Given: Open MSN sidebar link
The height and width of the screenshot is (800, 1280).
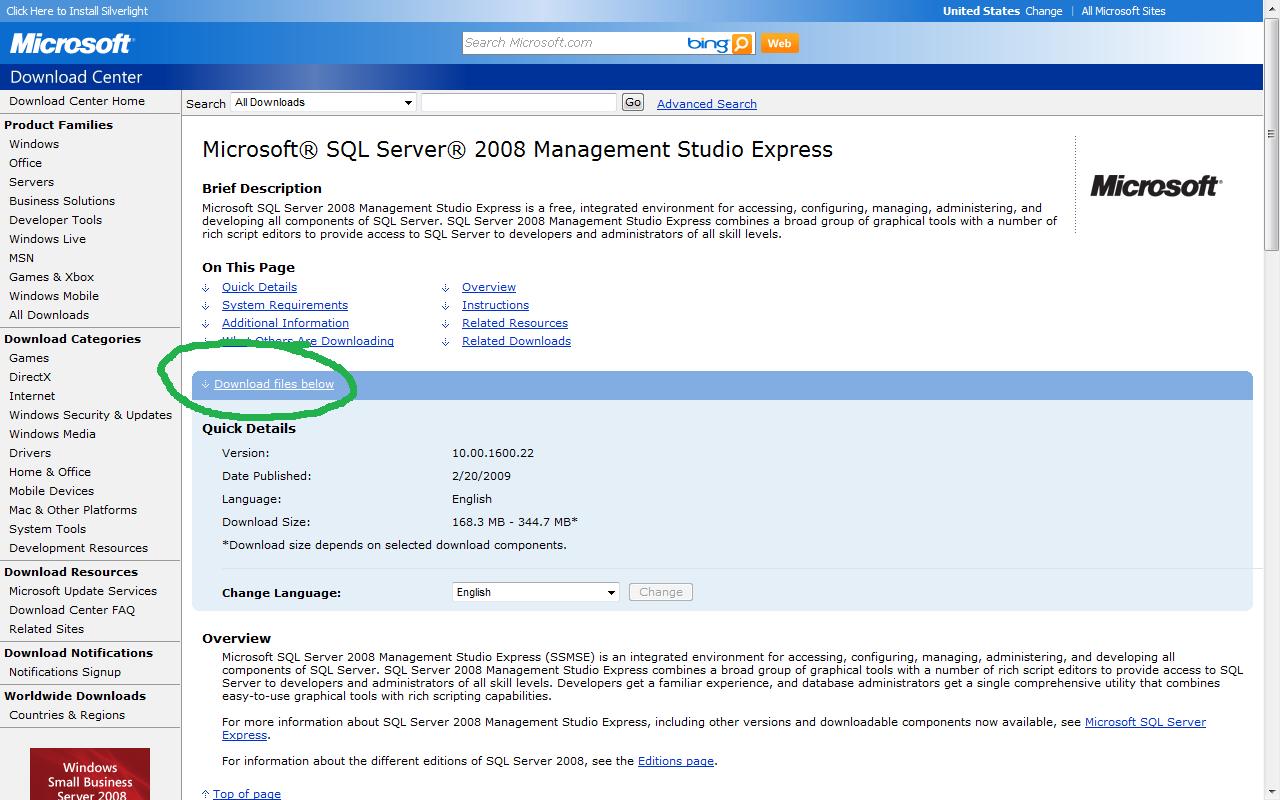Looking at the screenshot, I should click(x=21, y=258).
